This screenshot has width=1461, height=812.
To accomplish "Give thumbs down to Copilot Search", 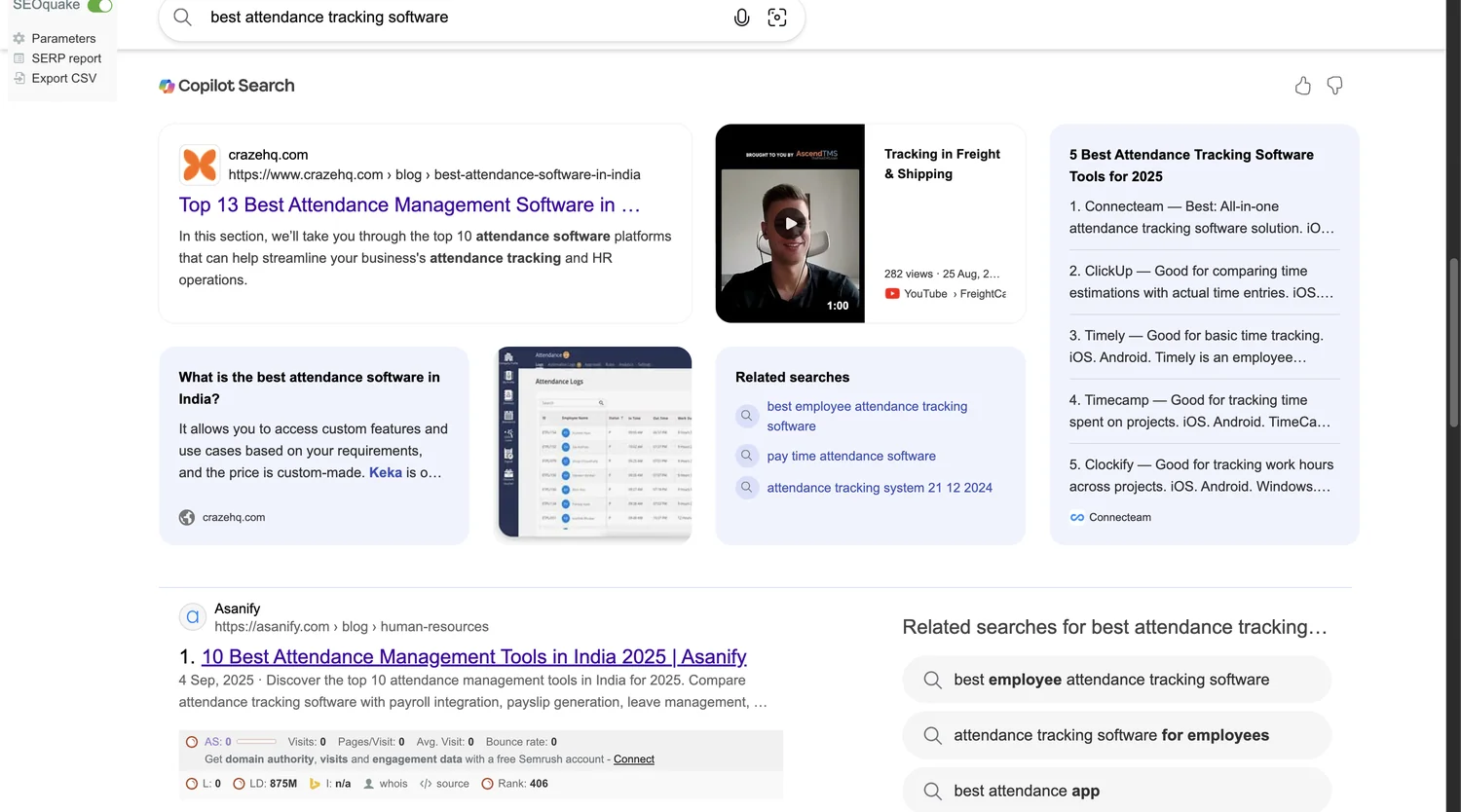I will click(x=1335, y=86).
